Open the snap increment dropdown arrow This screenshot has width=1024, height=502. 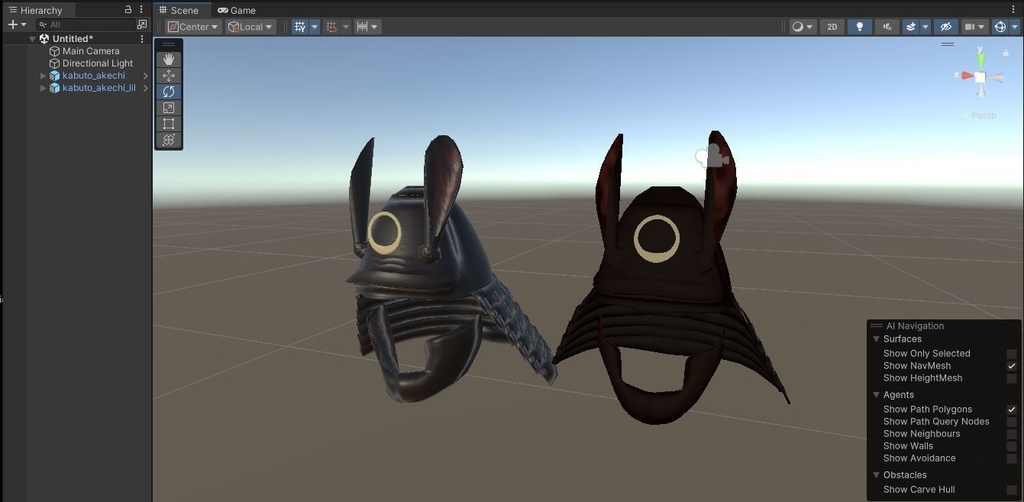[376, 27]
